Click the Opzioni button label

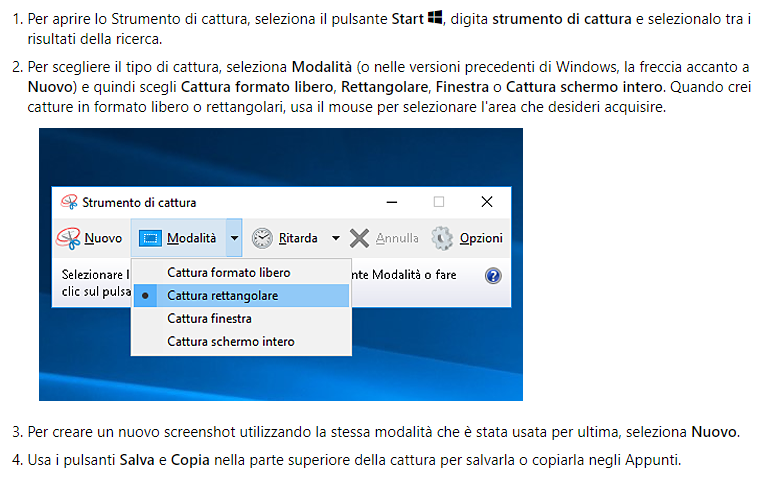[481, 238]
